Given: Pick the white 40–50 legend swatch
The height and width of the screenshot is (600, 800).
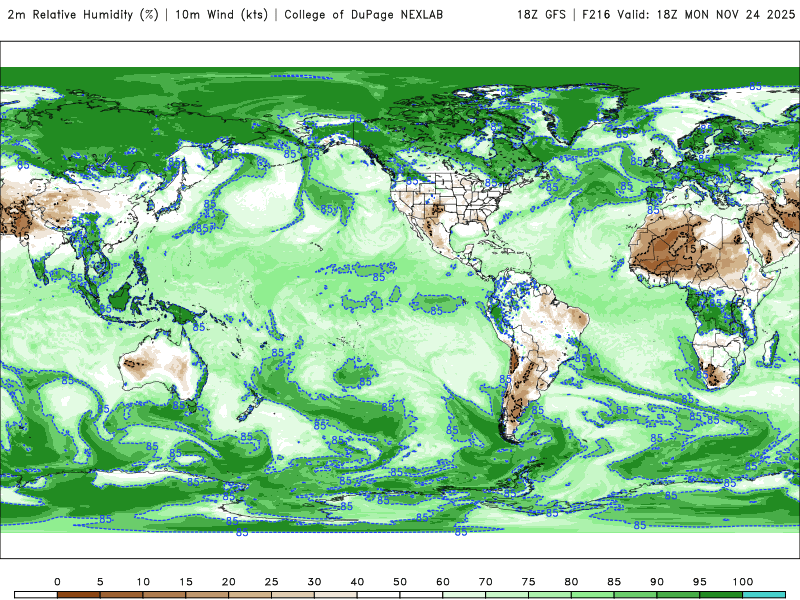Looking at the screenshot, I should pos(379,595).
